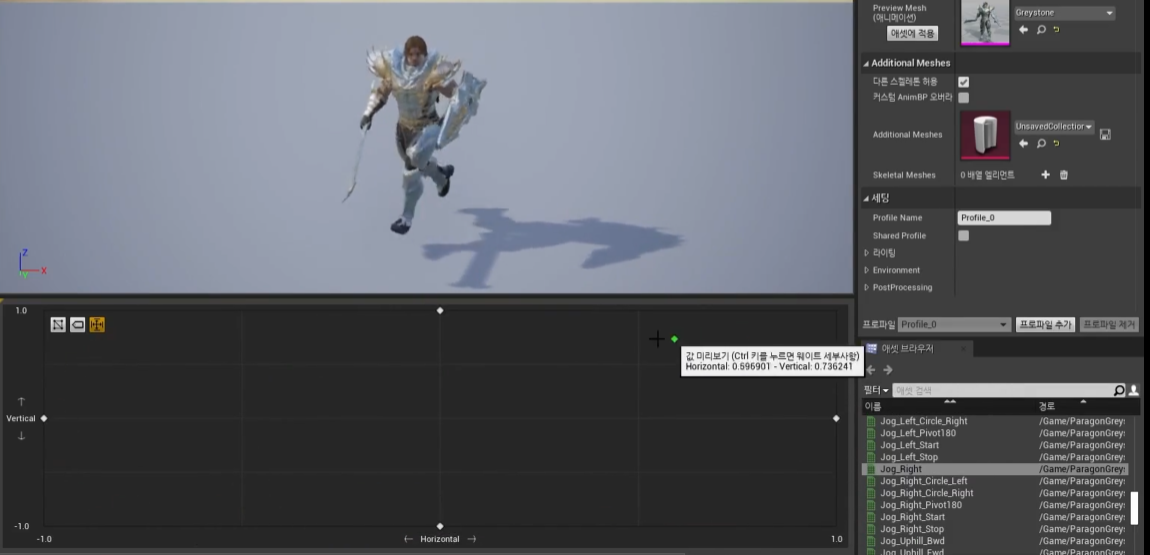1150x555 pixels.
Task: Toggle the triangulation display button in blend space grid
Action: click(58, 325)
